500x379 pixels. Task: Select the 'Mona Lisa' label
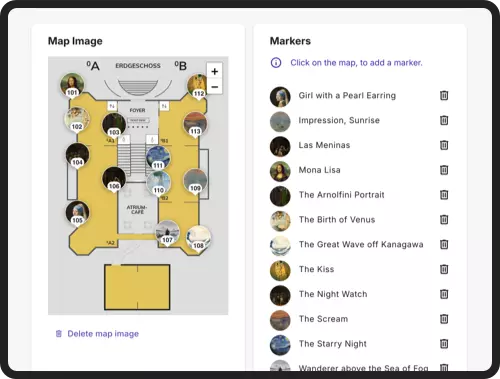pos(319,170)
